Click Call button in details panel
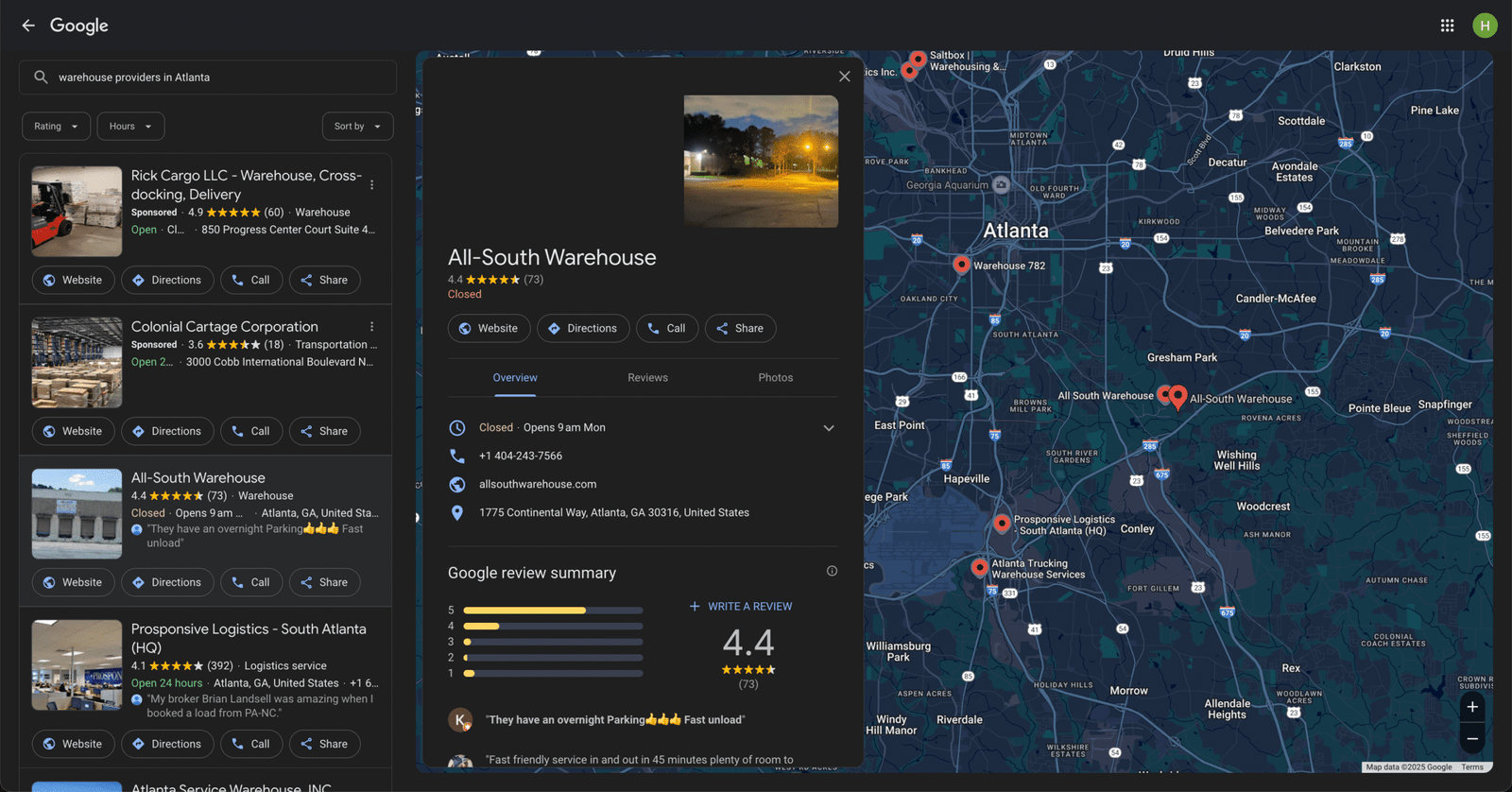The height and width of the screenshot is (792, 1512). 667,329
